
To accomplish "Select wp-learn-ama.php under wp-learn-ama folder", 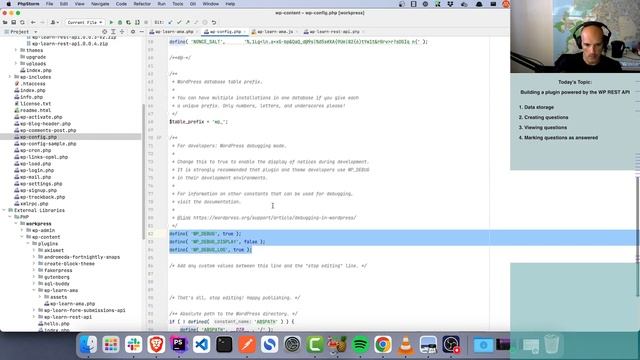I will [69, 304].
